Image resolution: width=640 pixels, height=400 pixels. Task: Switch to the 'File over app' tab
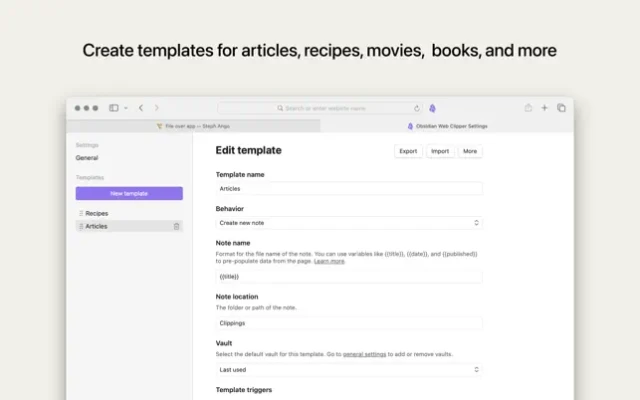[x=194, y=126]
